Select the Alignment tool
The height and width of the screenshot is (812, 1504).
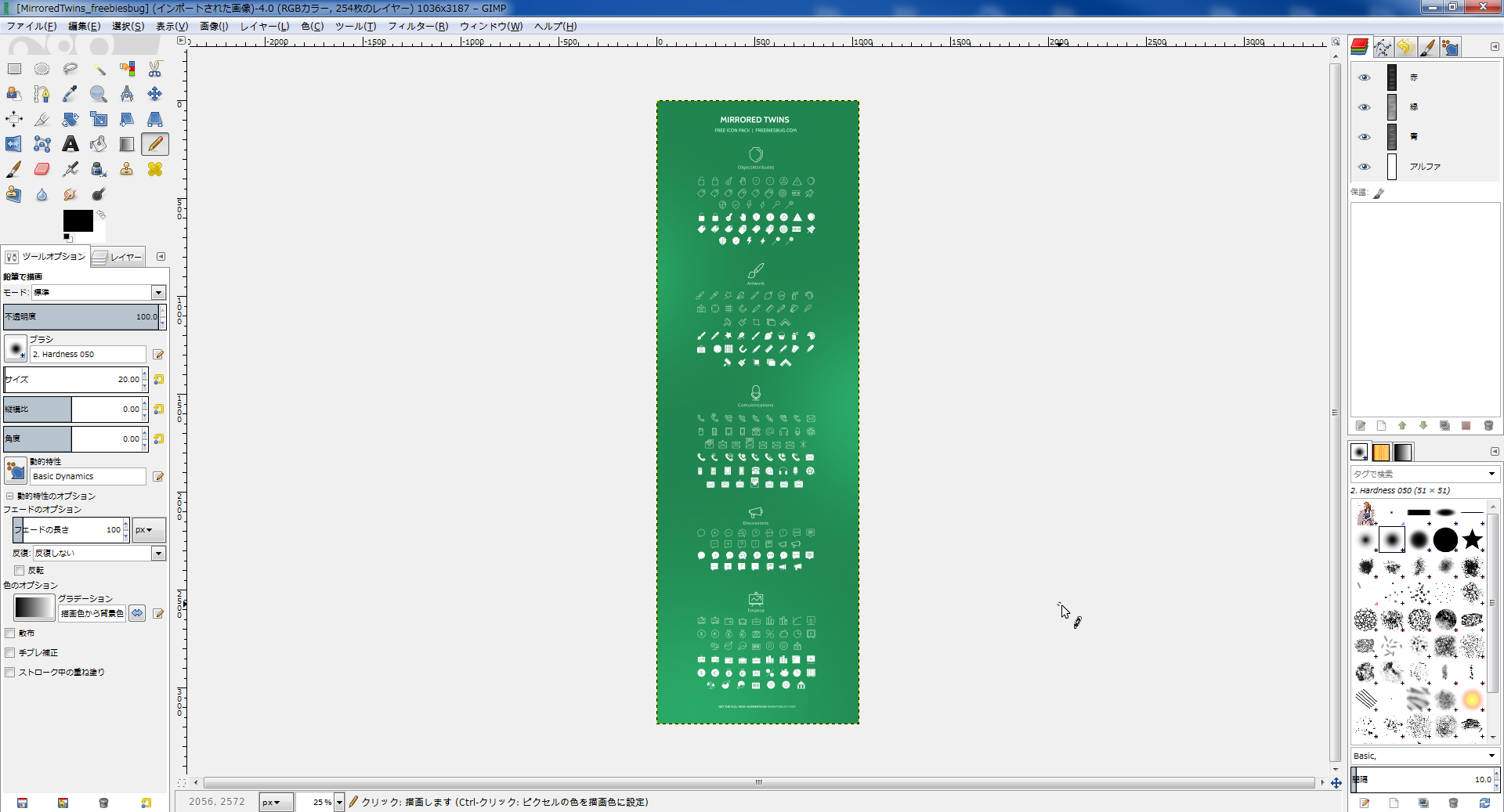tap(14, 119)
